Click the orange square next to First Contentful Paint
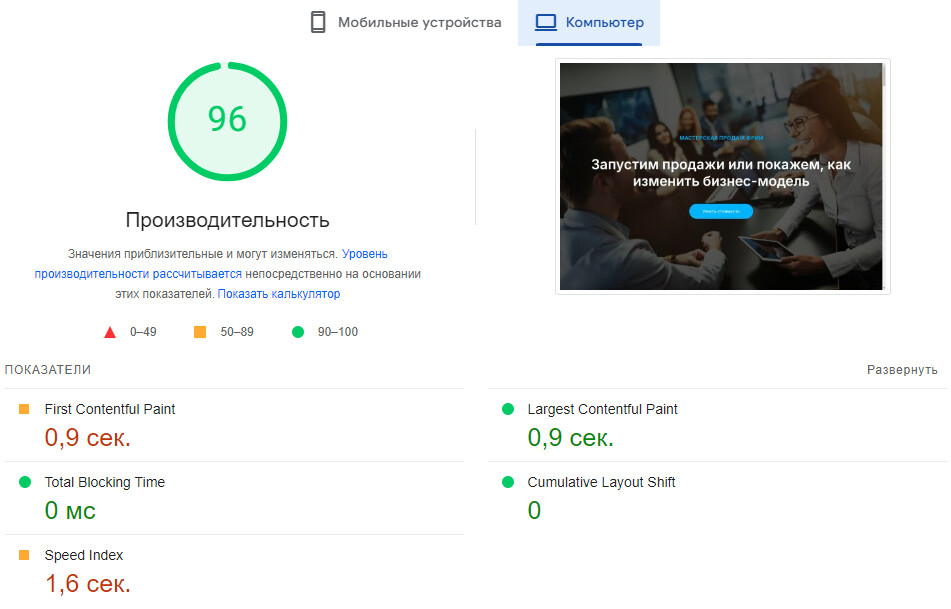The width and height of the screenshot is (951, 609). [x=24, y=409]
